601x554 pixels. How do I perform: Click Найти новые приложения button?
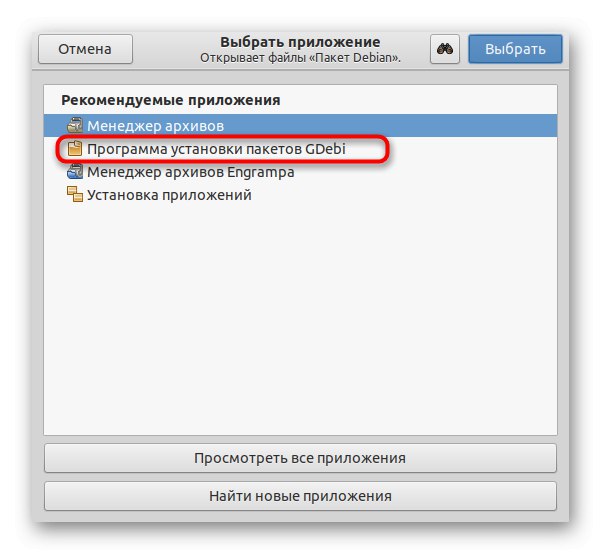point(300,496)
